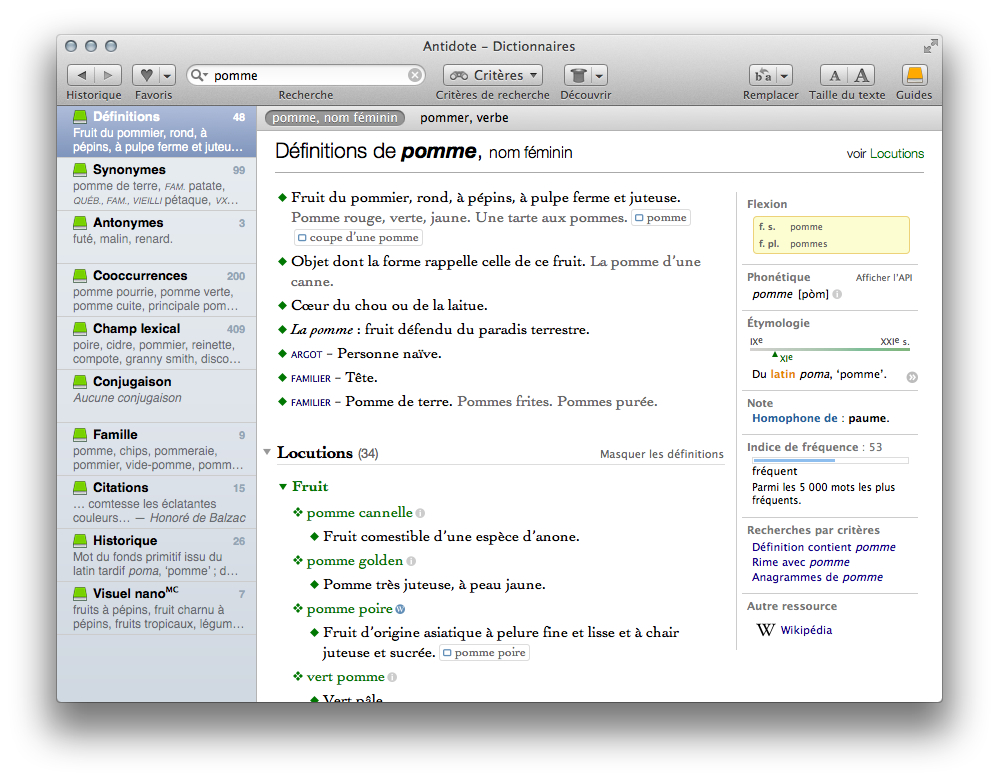Click the Wikipedia W icon
This screenshot has width=999, height=781.
765,630
